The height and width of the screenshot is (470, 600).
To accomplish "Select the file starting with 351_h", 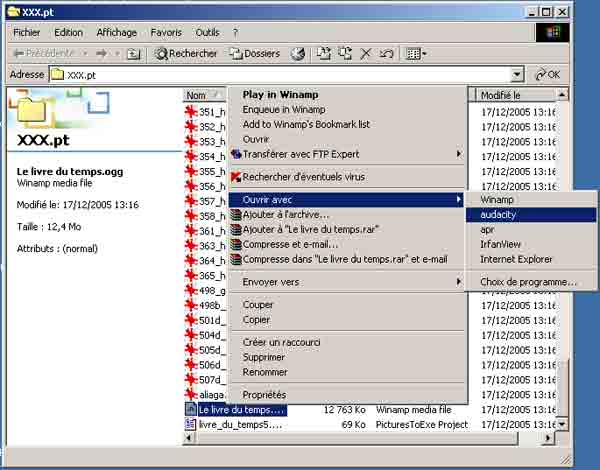I will [x=205, y=112].
